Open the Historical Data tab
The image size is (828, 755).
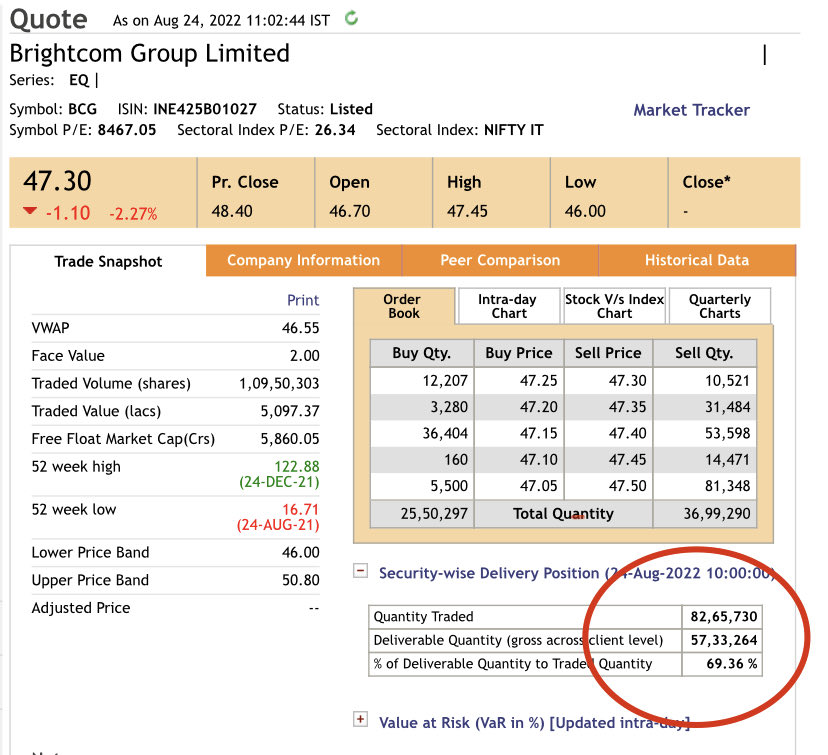point(697,260)
